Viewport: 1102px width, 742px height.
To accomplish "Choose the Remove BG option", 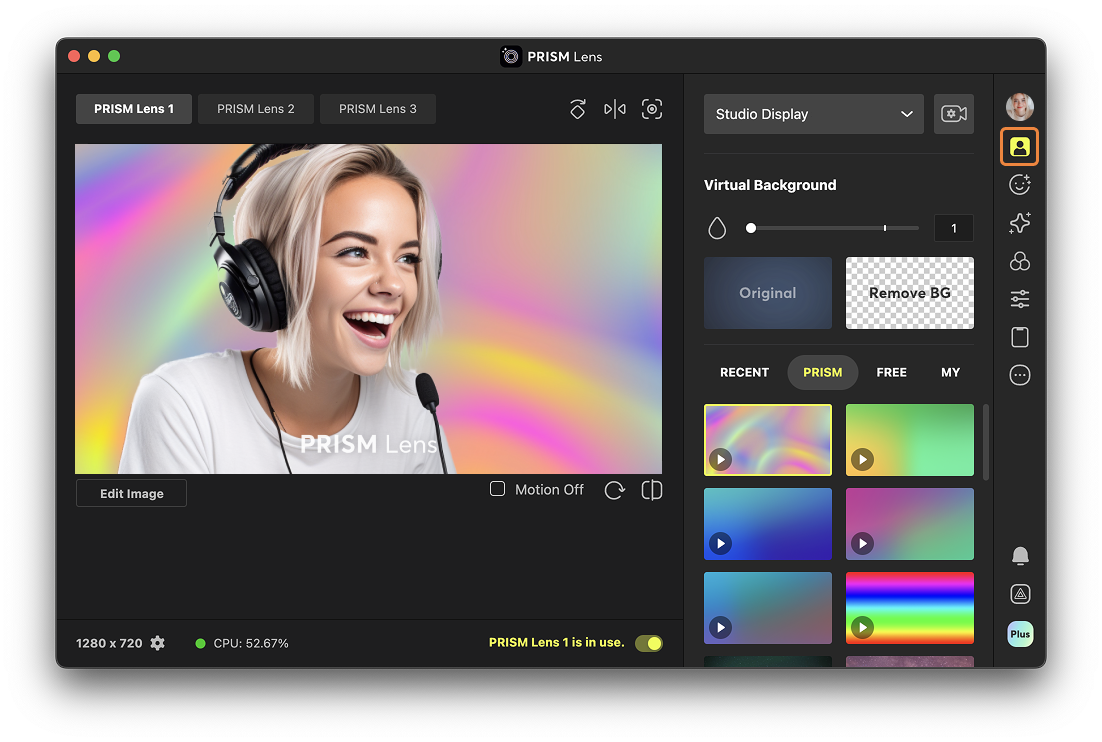I will [909, 293].
